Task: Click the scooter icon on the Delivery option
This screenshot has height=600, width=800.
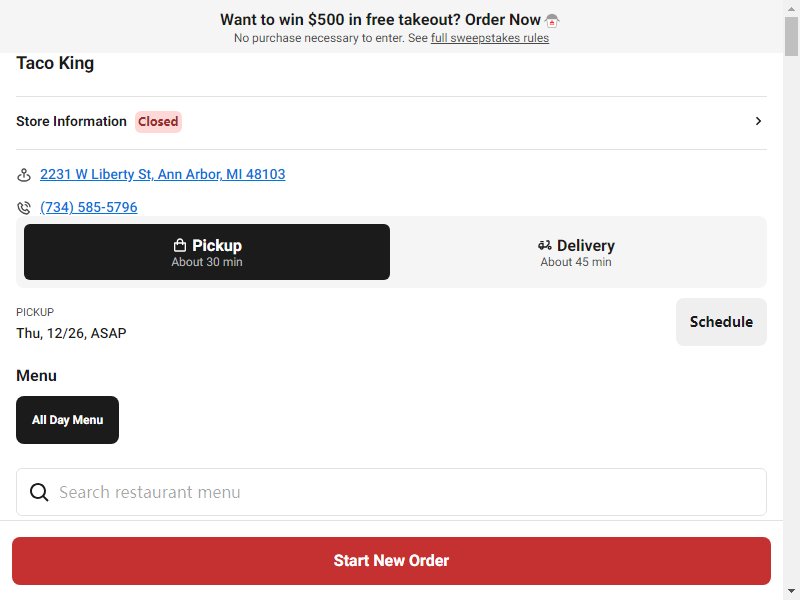Action: coord(544,245)
